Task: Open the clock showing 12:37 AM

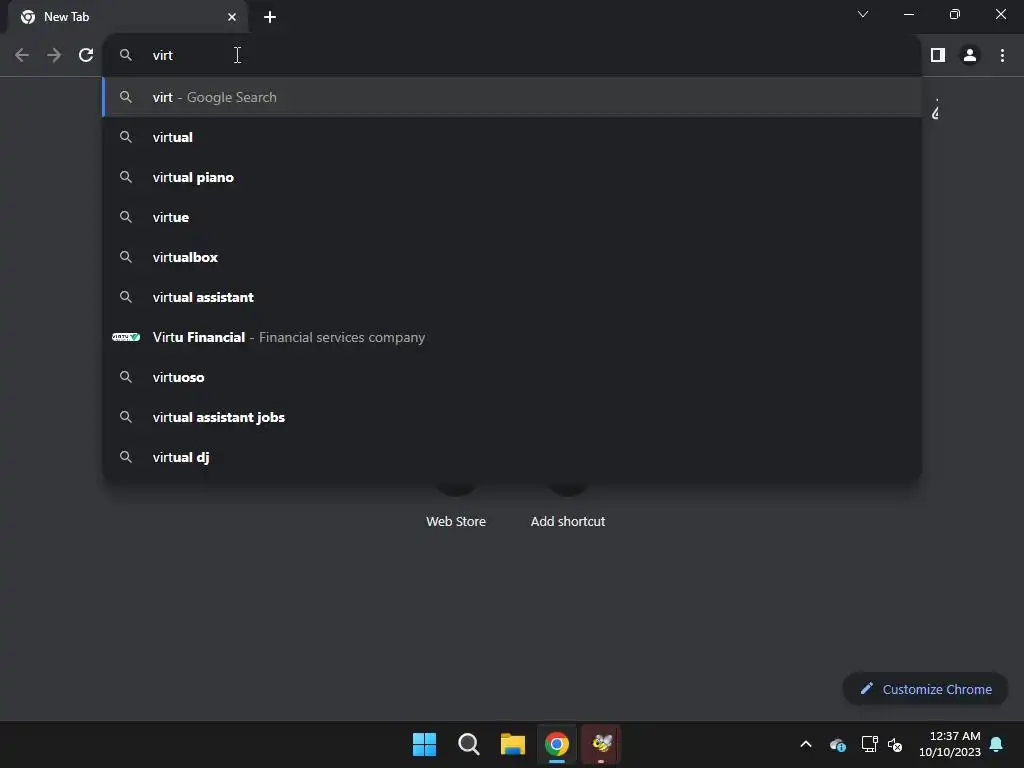Action: coord(950,744)
